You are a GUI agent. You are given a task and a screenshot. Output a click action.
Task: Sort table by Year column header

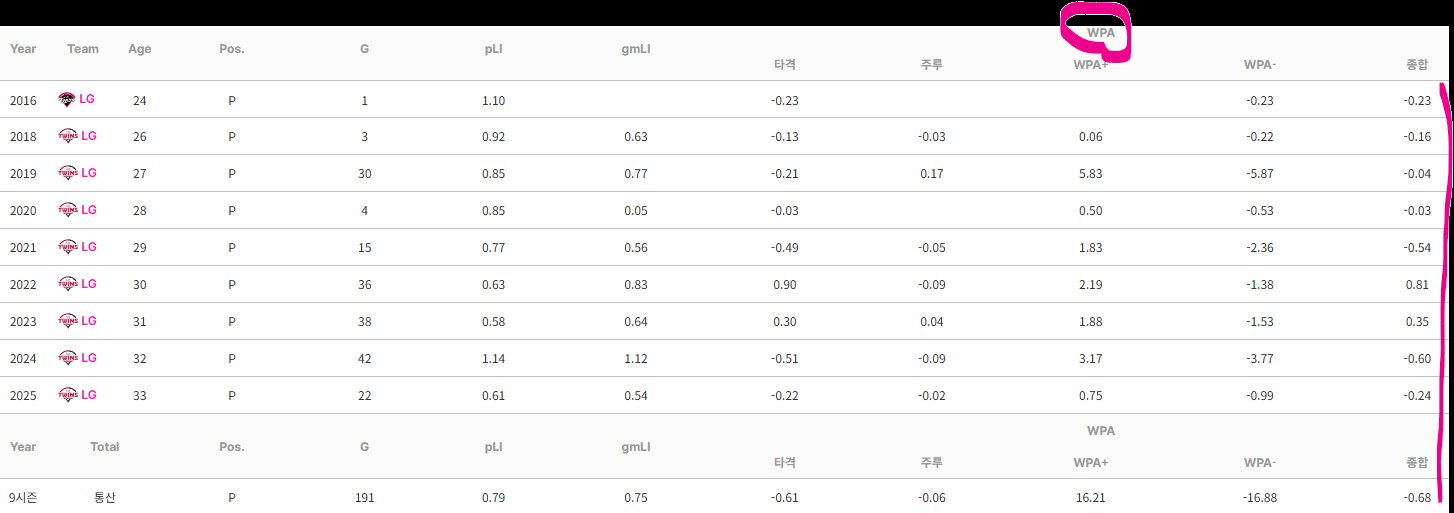tap(23, 48)
